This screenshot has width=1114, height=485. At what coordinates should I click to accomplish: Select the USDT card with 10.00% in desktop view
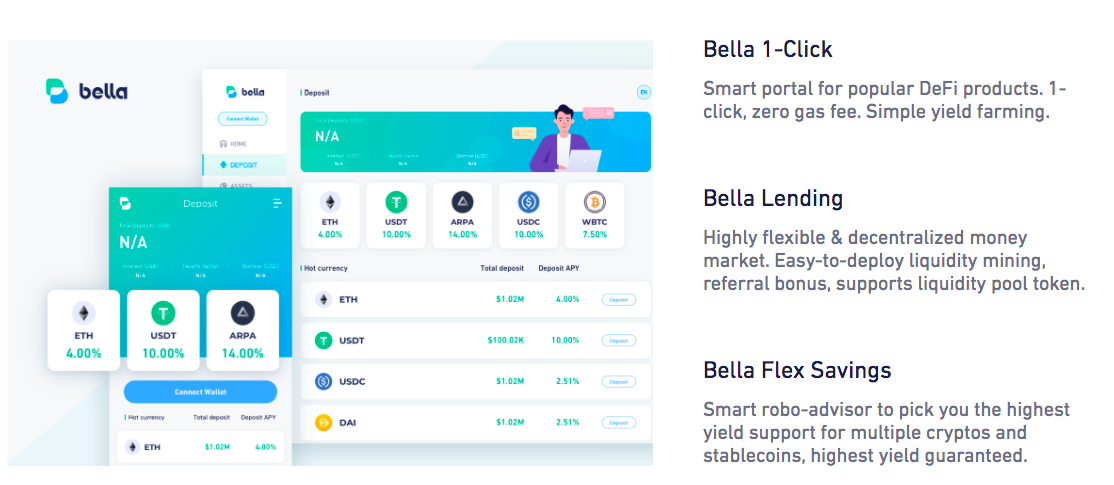click(396, 216)
